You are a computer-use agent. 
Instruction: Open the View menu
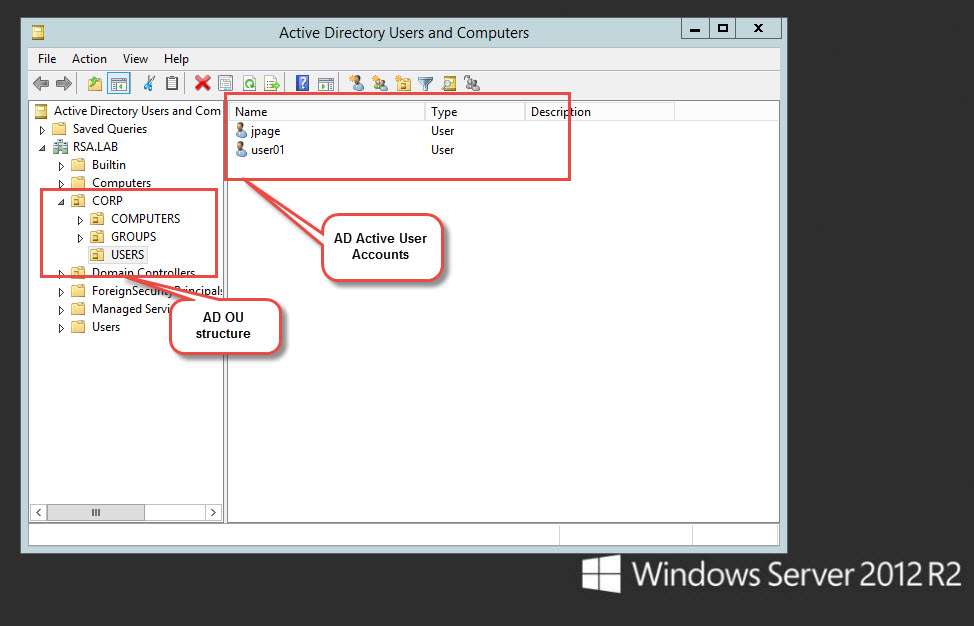pyautogui.click(x=135, y=59)
